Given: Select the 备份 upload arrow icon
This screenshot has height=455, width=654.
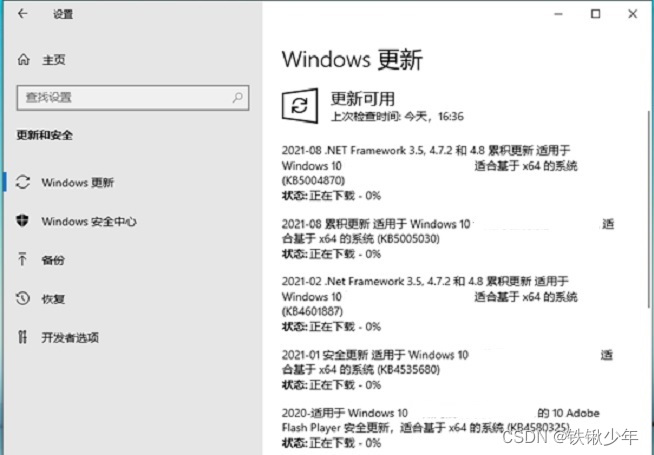Looking at the screenshot, I should click(x=23, y=259).
